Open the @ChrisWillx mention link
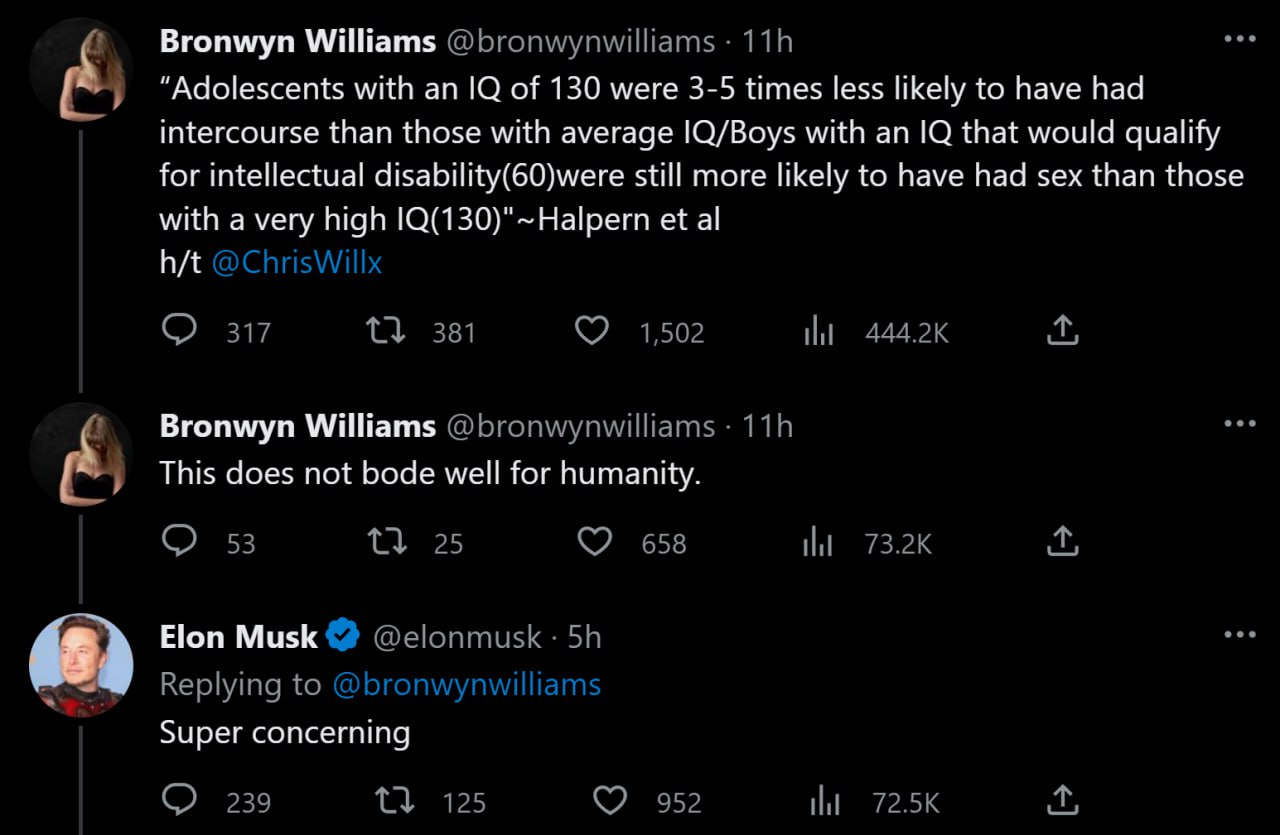 [297, 262]
